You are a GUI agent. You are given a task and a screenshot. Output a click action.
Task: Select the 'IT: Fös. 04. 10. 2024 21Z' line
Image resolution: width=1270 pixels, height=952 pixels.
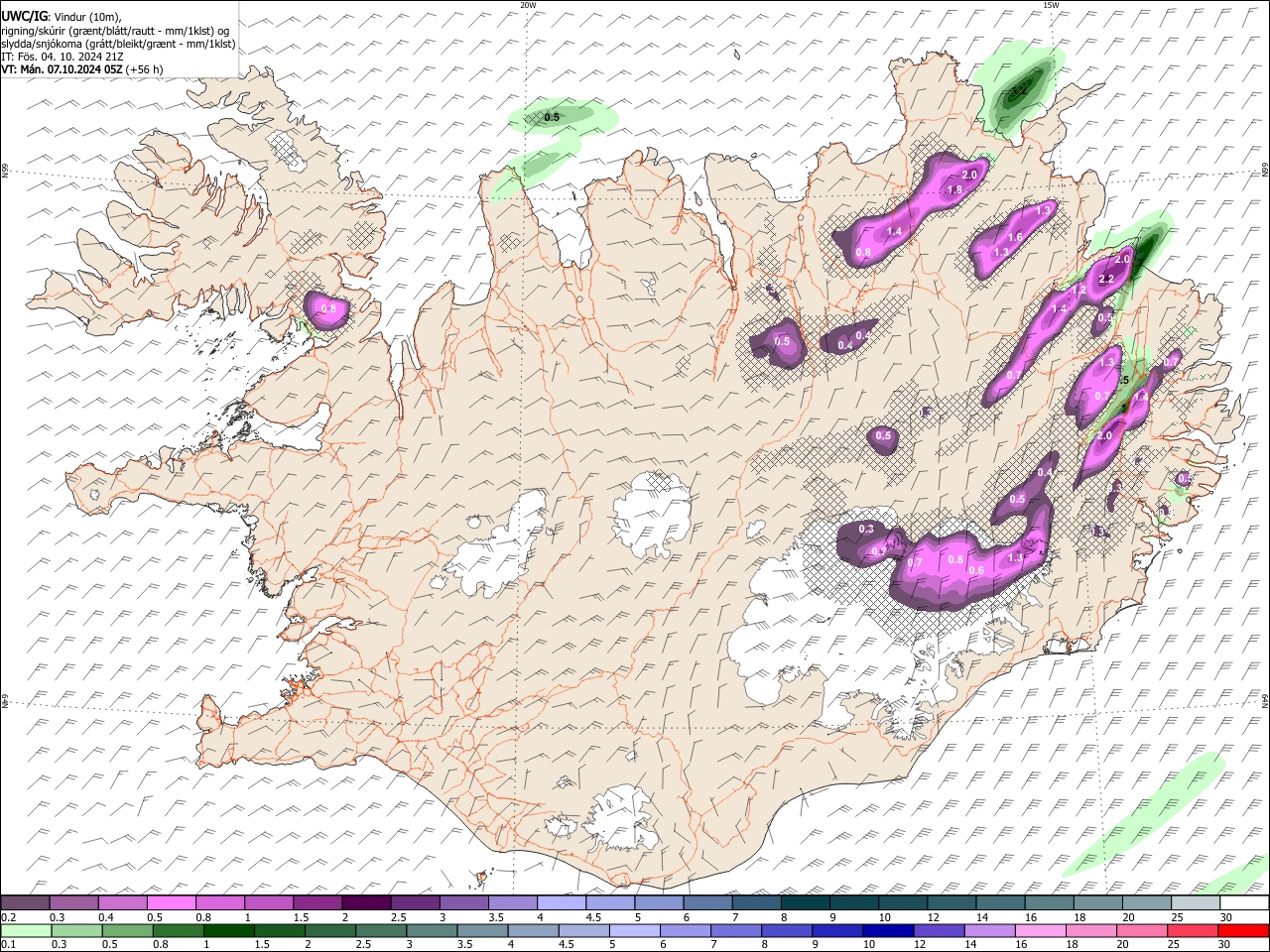coord(62,56)
